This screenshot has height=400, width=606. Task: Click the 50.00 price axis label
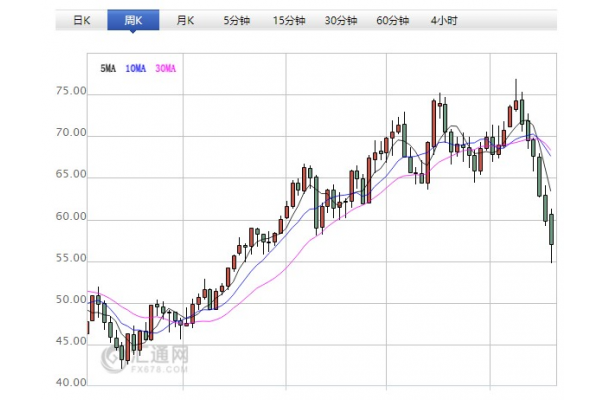click(71, 300)
